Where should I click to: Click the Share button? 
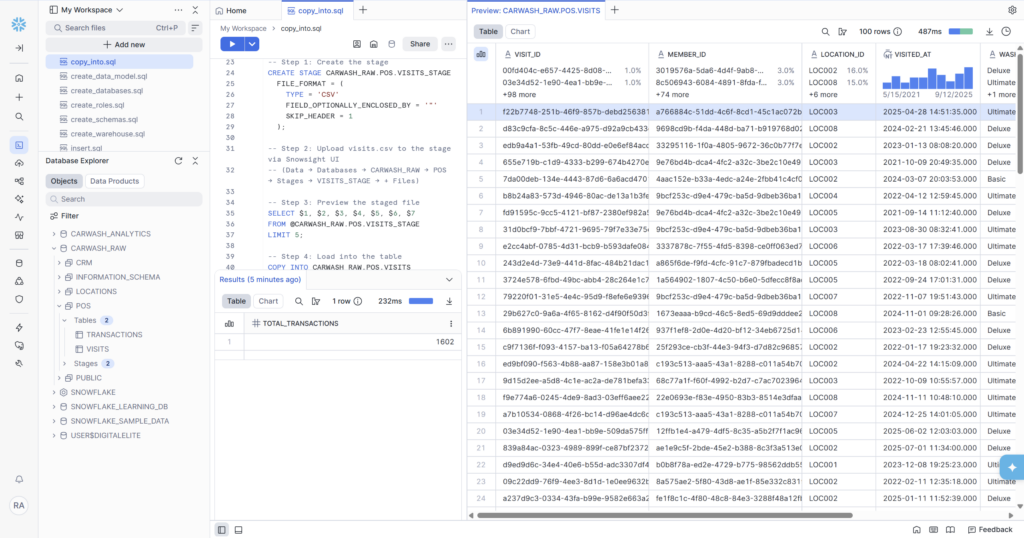pos(420,44)
